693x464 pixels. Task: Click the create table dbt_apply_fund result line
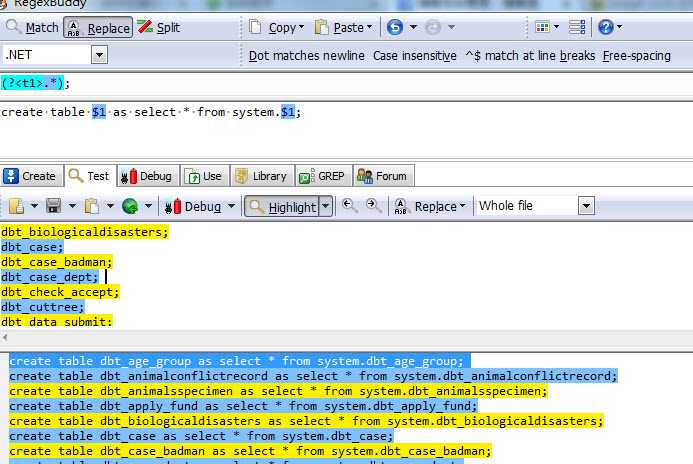(244, 406)
